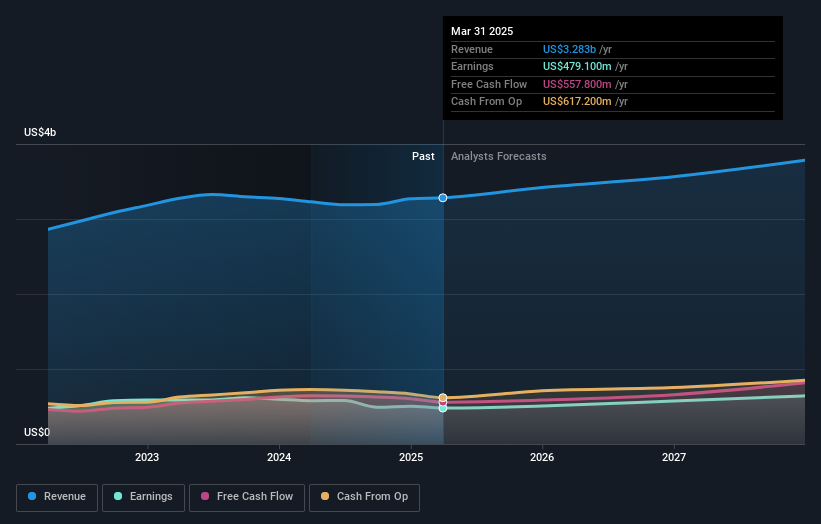Viewport: 821px width, 524px height.
Task: Click the teal Earnings data point marker
Action: pos(443,408)
